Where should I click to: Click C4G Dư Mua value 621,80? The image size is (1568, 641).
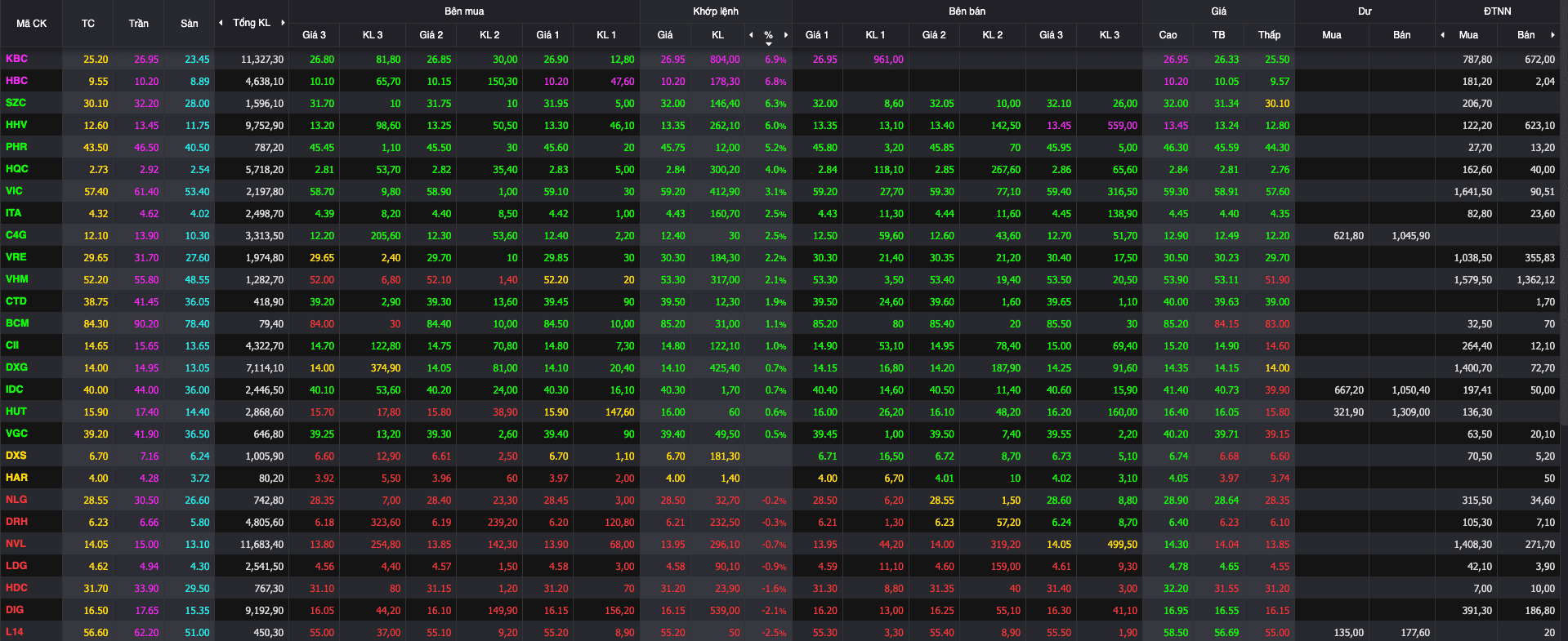(1348, 236)
